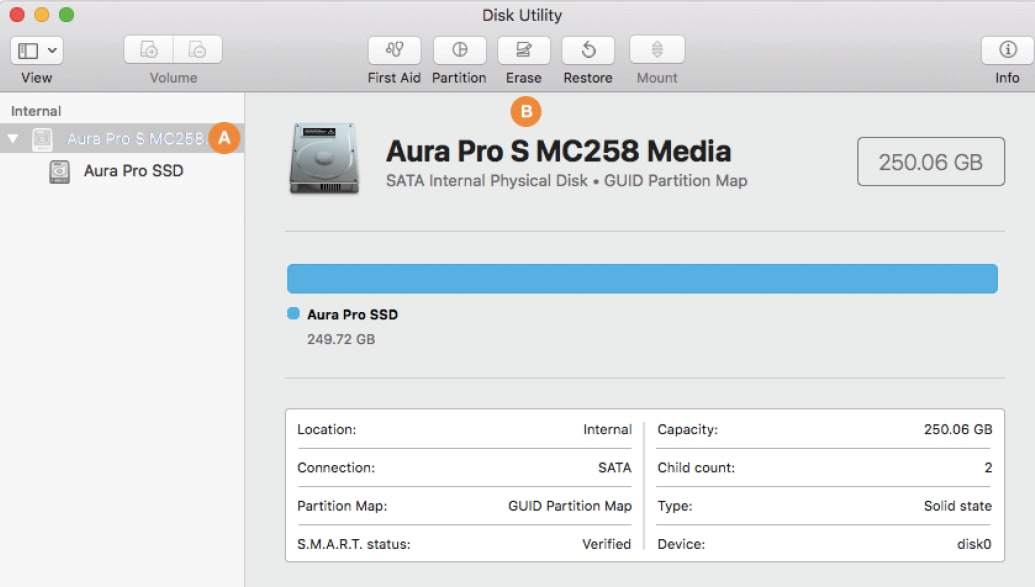Open the Info panel icon
The height and width of the screenshot is (587, 1035).
coord(1007,50)
